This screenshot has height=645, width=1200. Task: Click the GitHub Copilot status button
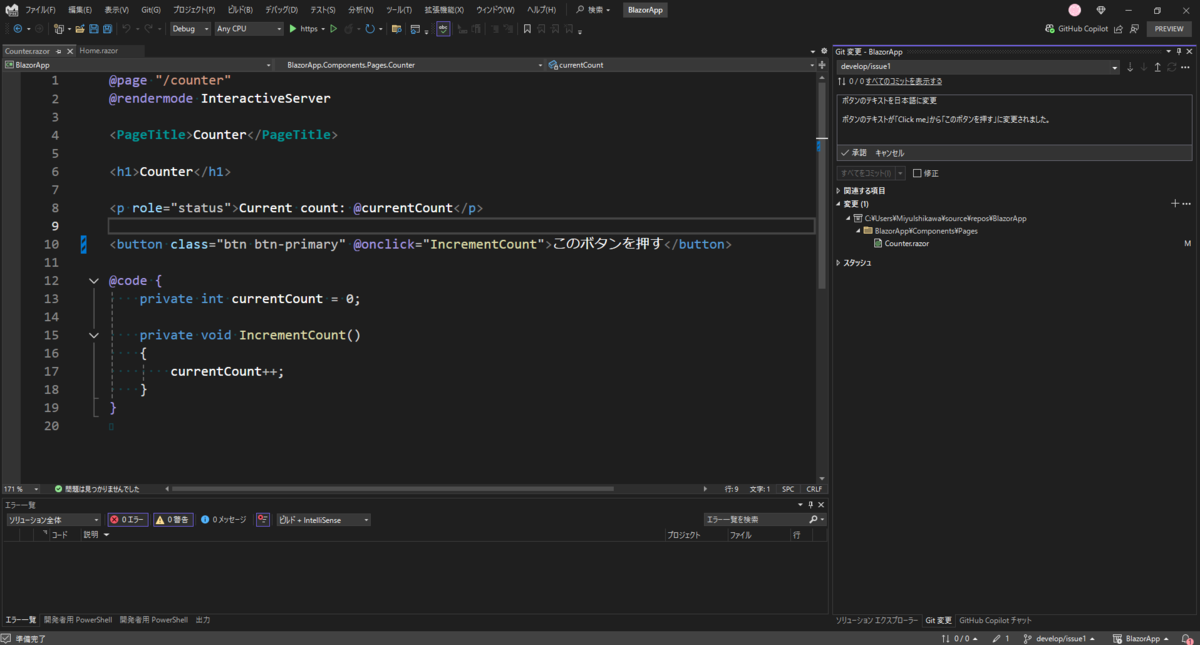[x=1076, y=29]
